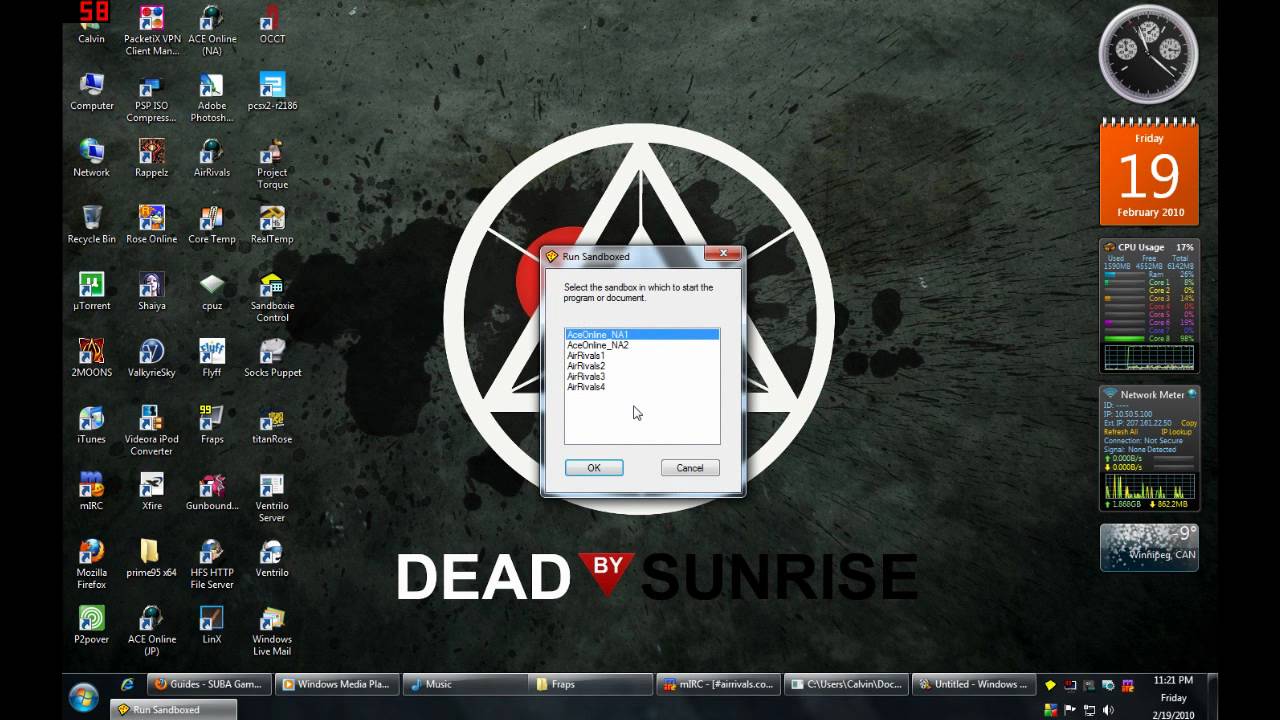Screen dimensions: 1280x720
Task: Select the Ventrilo desktop icon
Action: (x=272, y=558)
